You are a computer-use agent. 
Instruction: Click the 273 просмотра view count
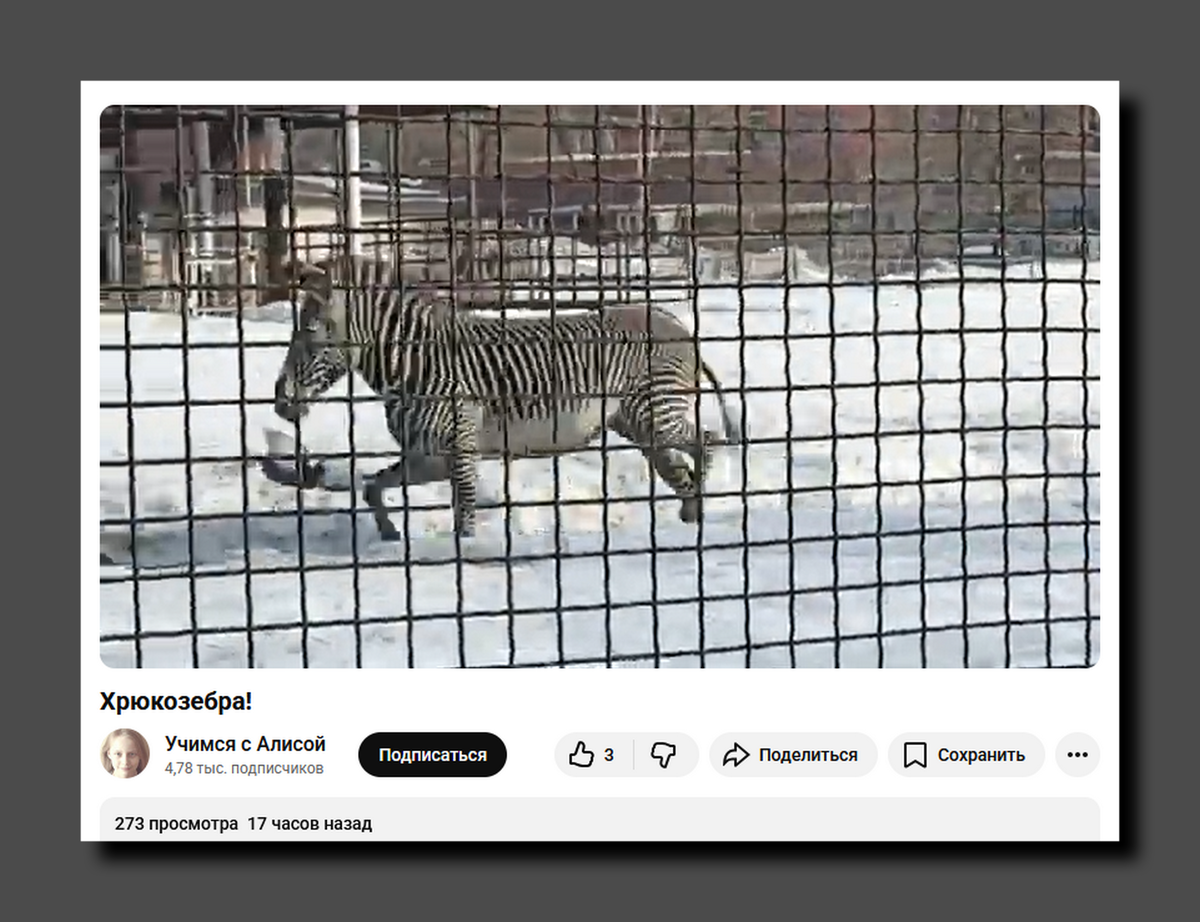[176, 824]
